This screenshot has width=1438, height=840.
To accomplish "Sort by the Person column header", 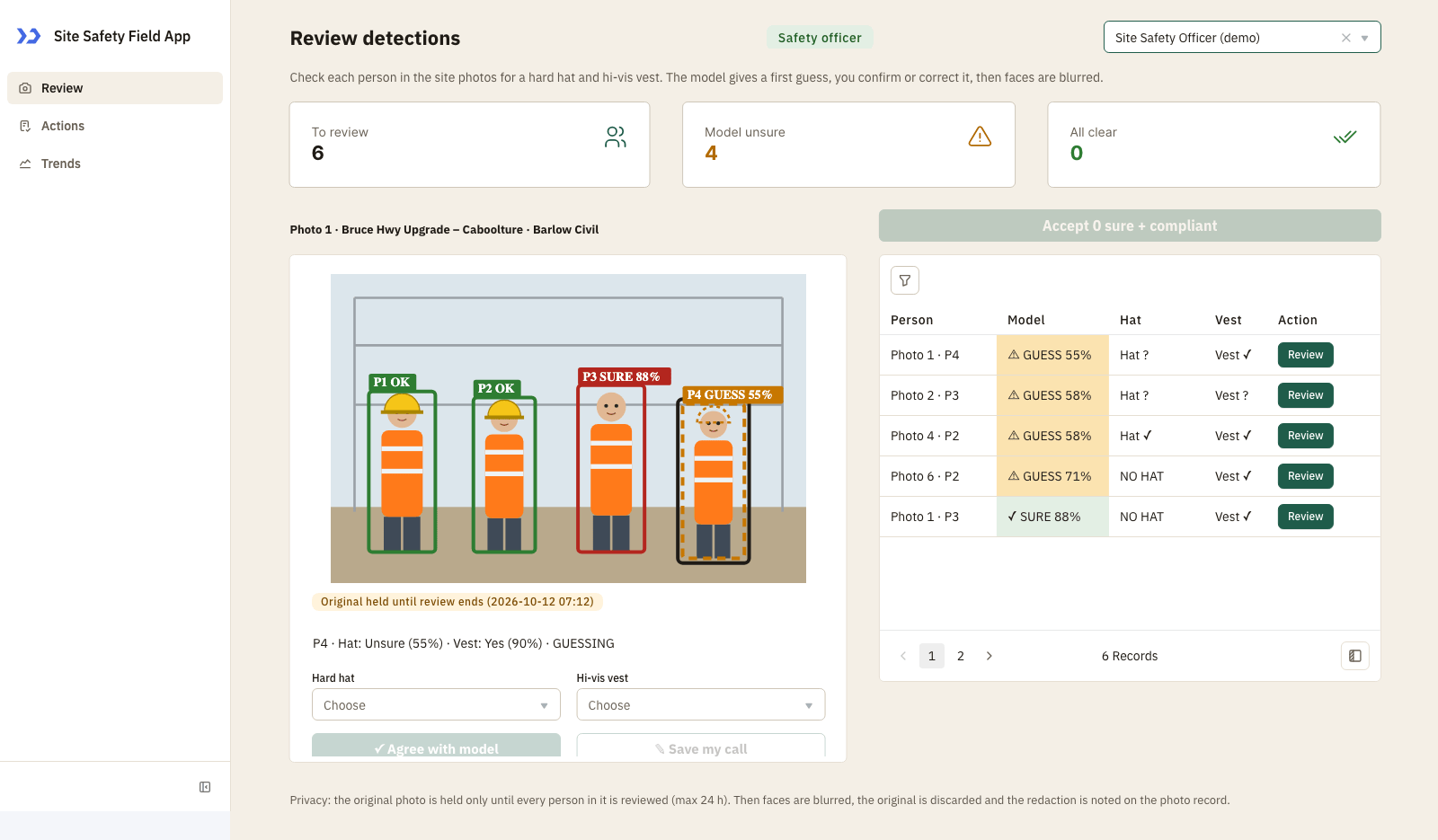I will coord(912,320).
